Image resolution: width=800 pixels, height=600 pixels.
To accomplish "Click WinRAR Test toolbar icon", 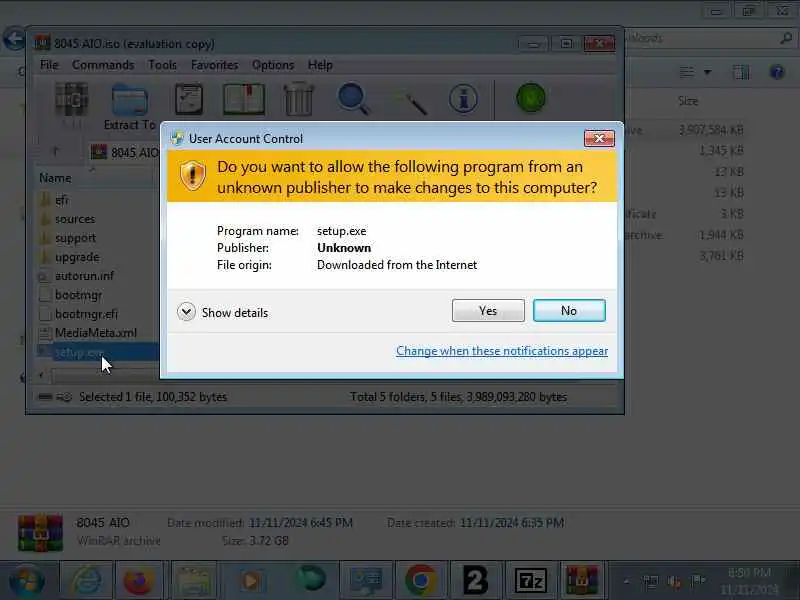I will (189, 99).
